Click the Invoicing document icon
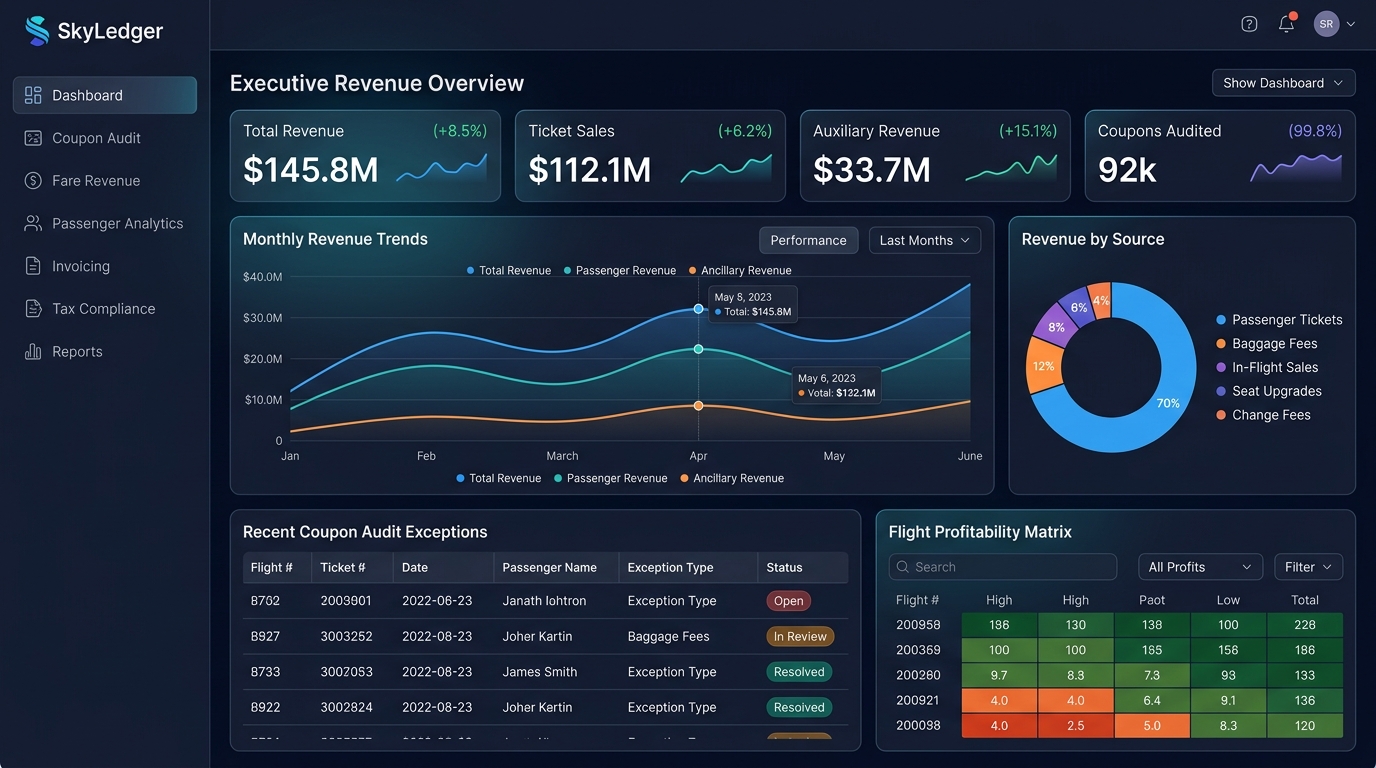Viewport: 1376px width, 768px height. click(x=33, y=266)
